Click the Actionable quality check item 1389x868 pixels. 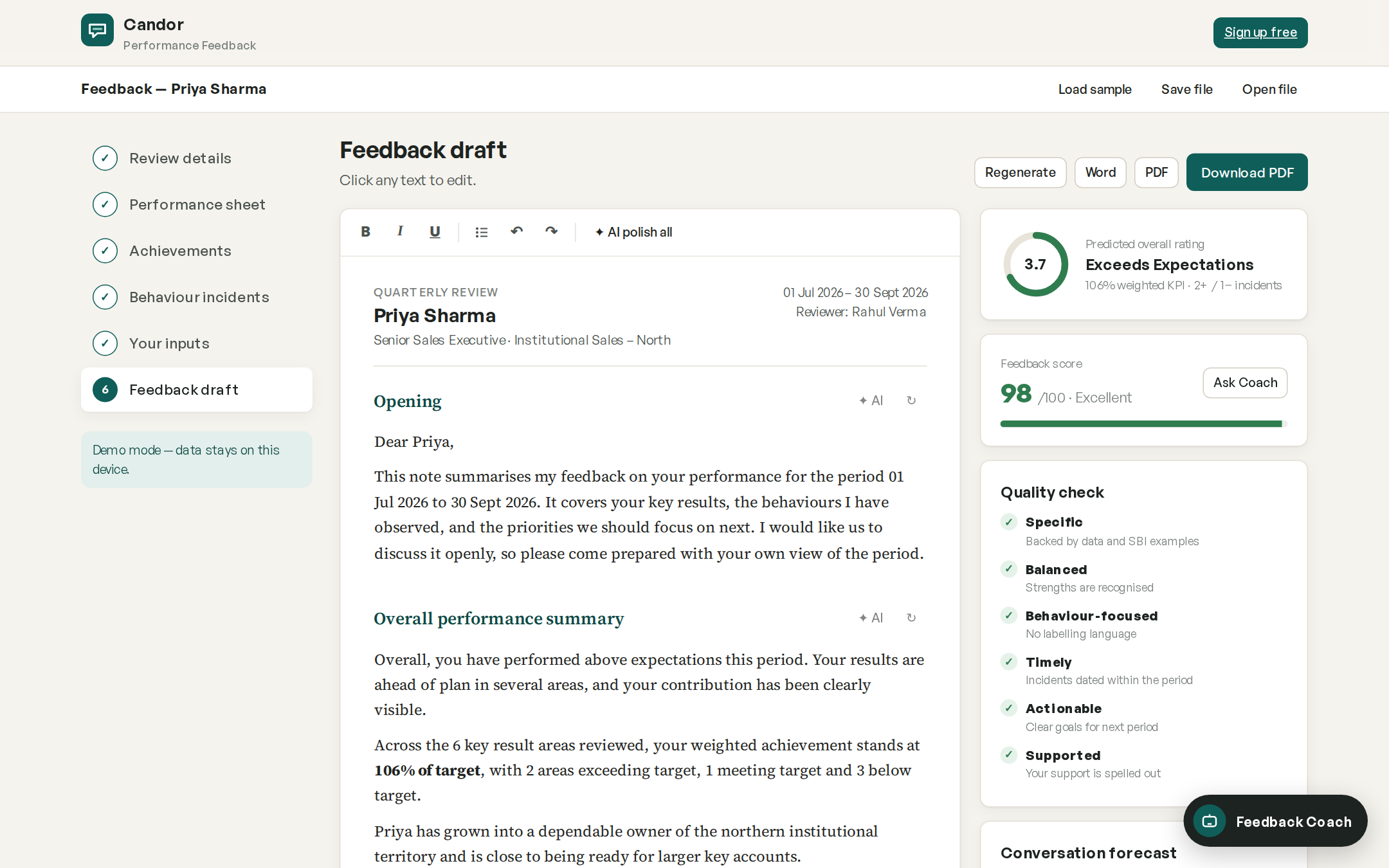tap(1144, 717)
